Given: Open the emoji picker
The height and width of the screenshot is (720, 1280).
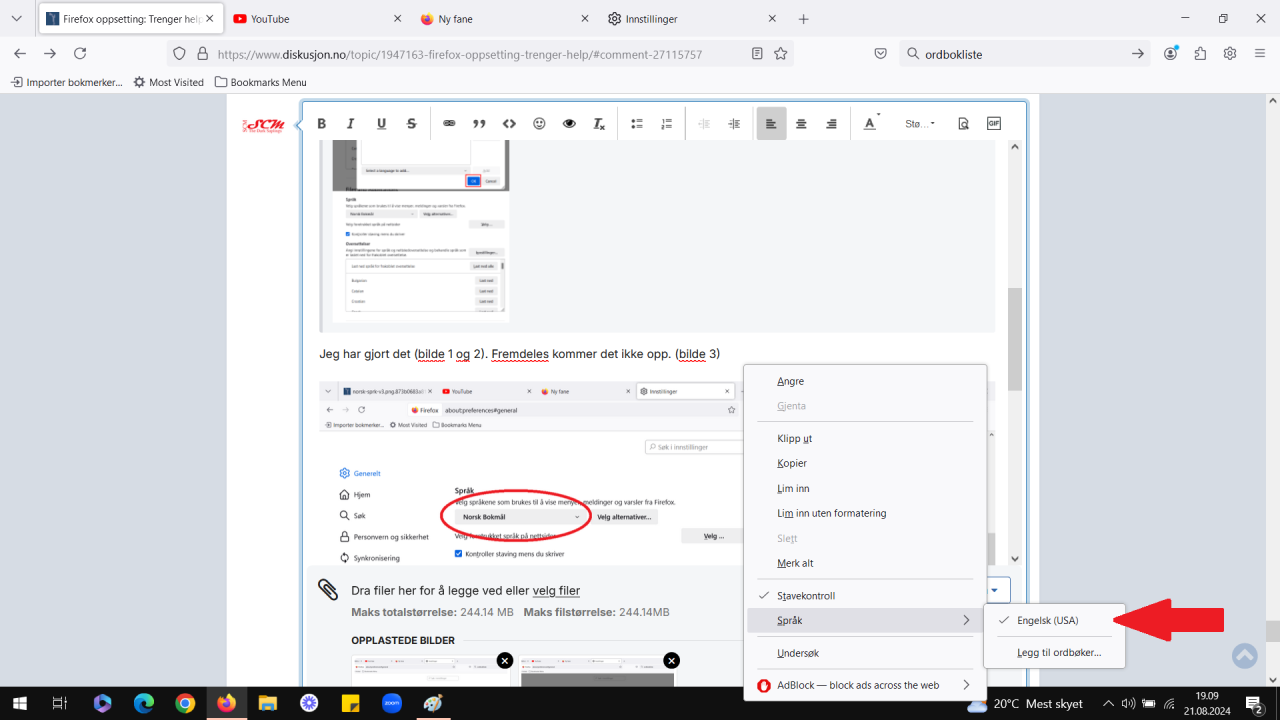Looking at the screenshot, I should (539, 123).
